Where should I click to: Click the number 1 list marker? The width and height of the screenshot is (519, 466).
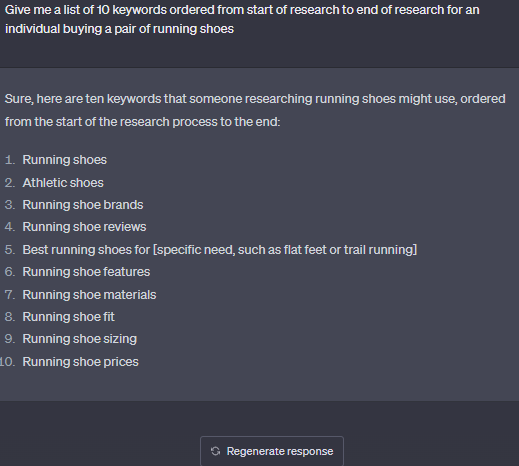click(x=10, y=160)
